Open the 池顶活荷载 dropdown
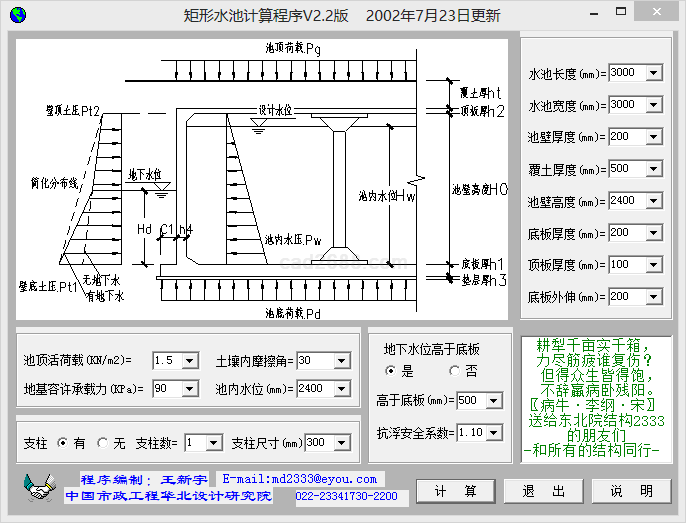The width and height of the screenshot is (686, 523). click(193, 360)
